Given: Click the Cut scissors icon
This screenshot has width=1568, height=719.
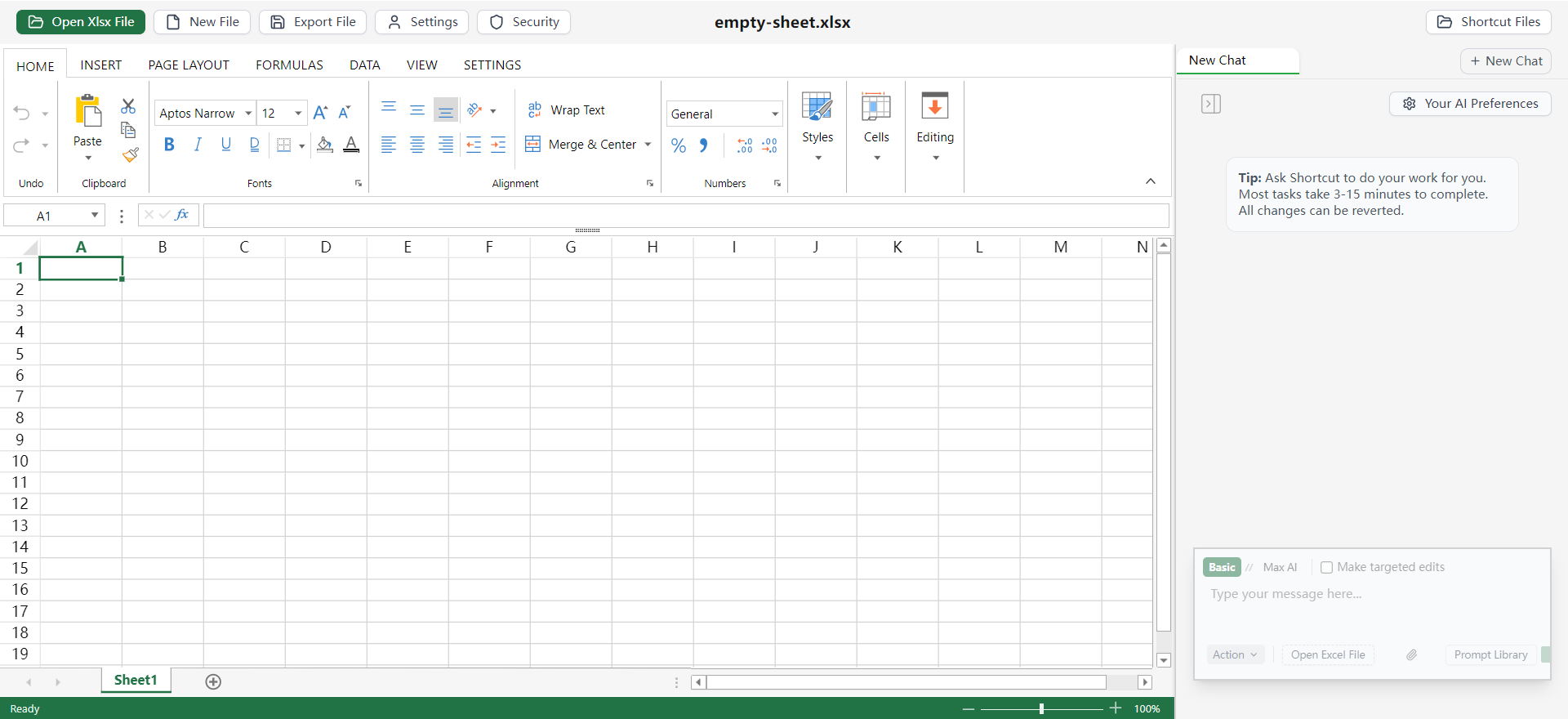Looking at the screenshot, I should [x=128, y=106].
